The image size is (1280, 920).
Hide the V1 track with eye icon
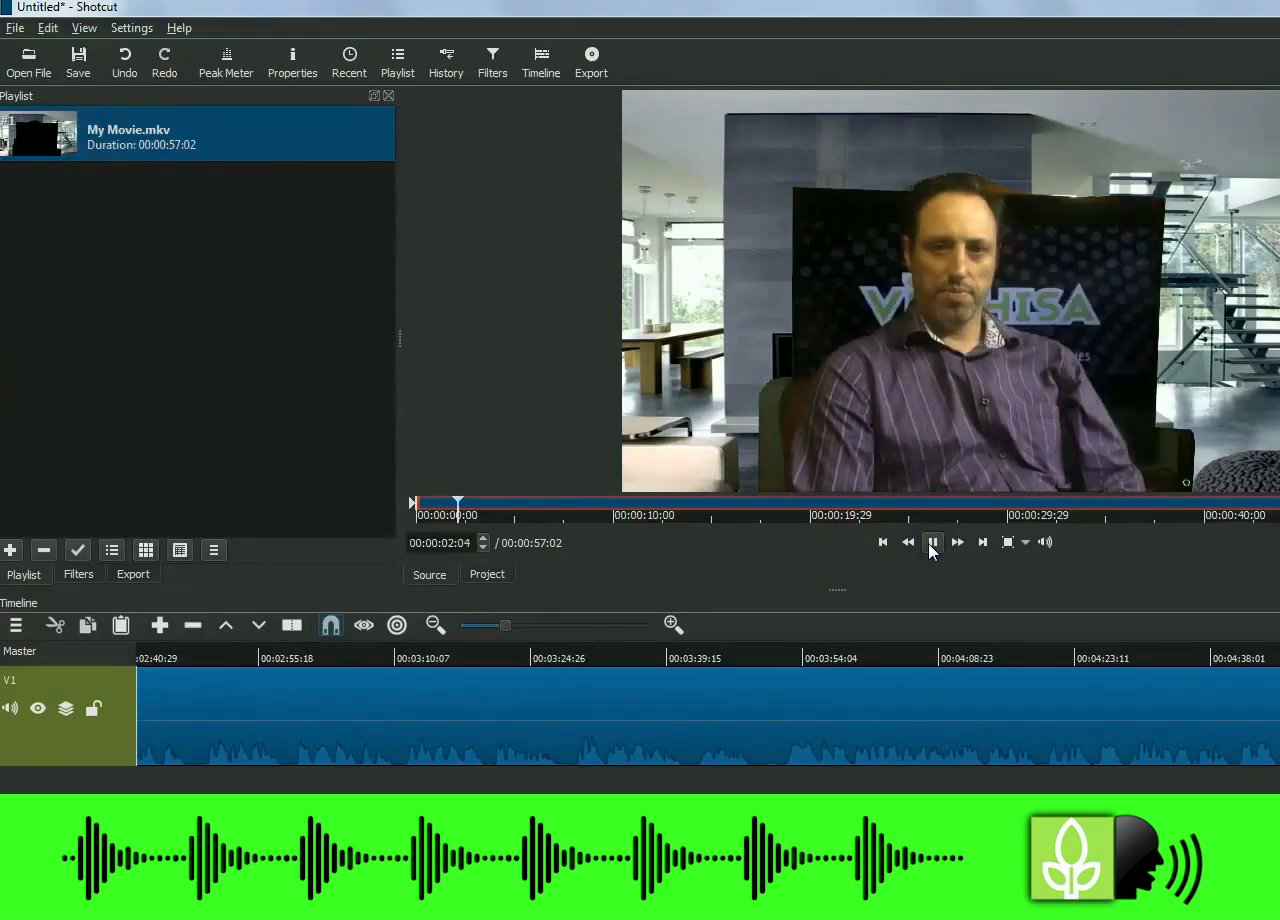pos(38,709)
